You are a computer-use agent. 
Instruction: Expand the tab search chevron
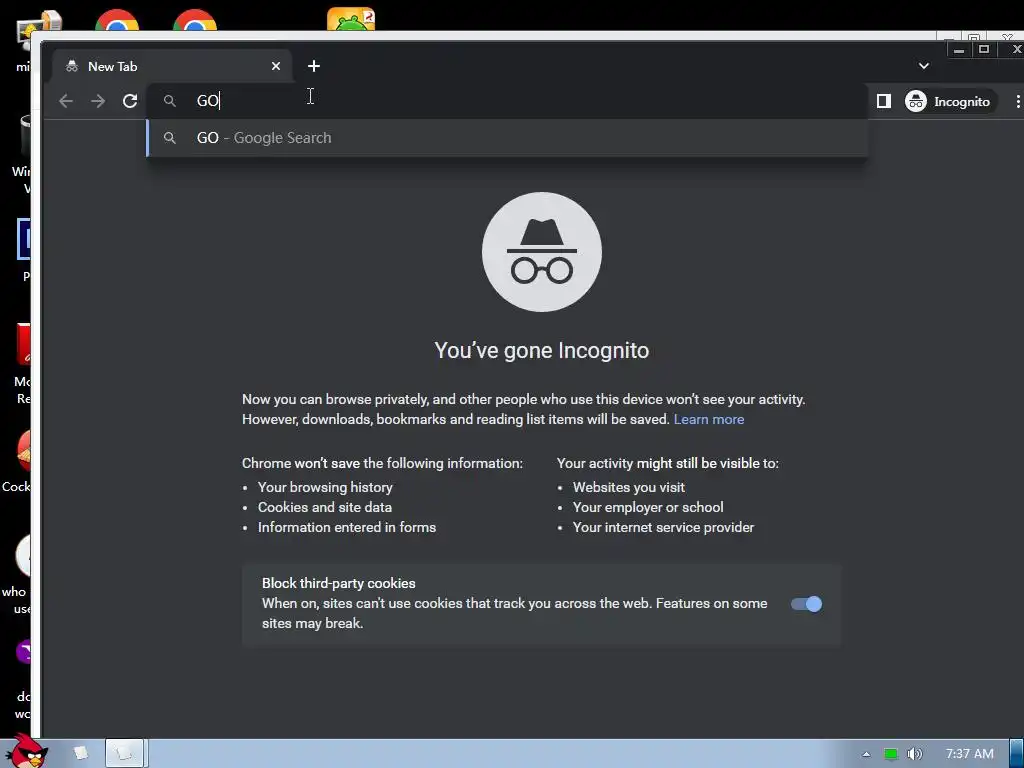923,66
